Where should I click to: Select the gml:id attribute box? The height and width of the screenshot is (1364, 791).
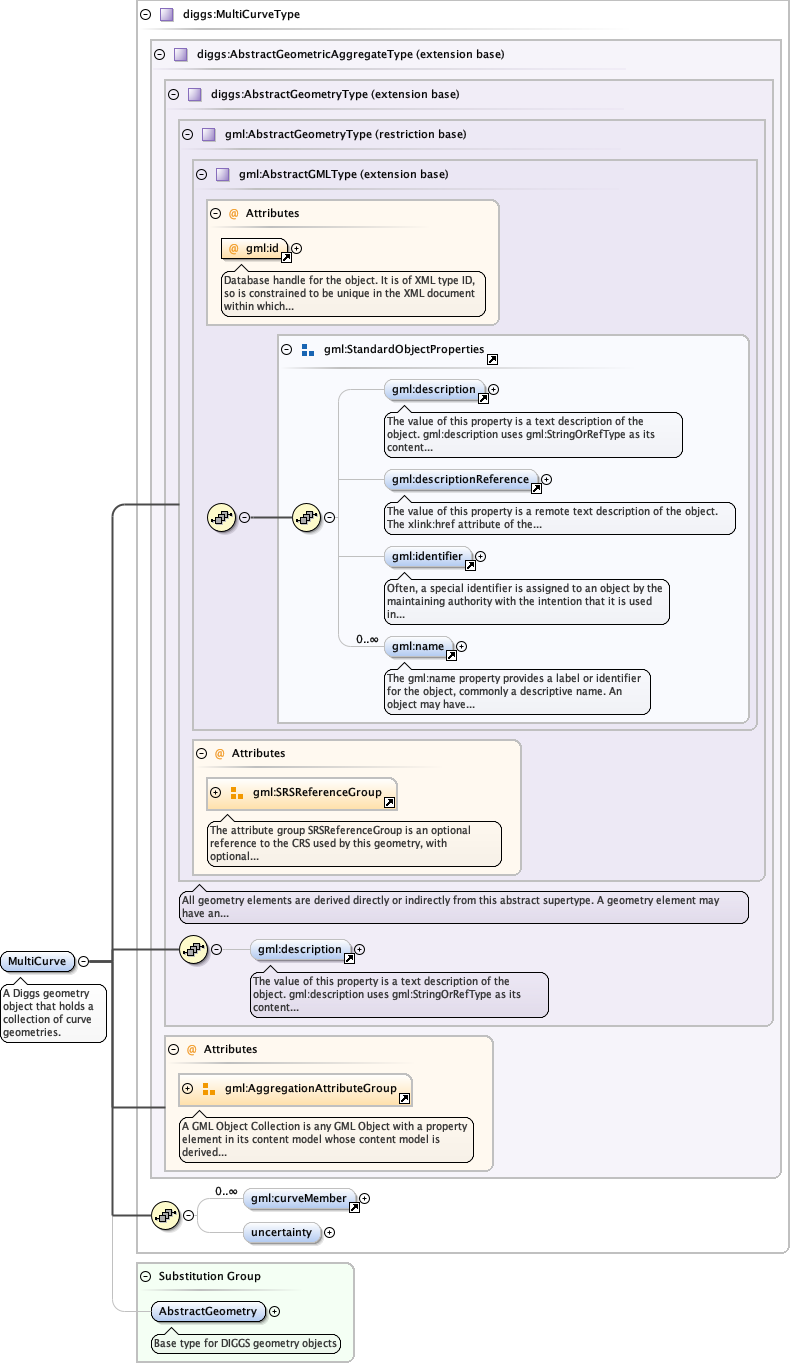click(254, 247)
